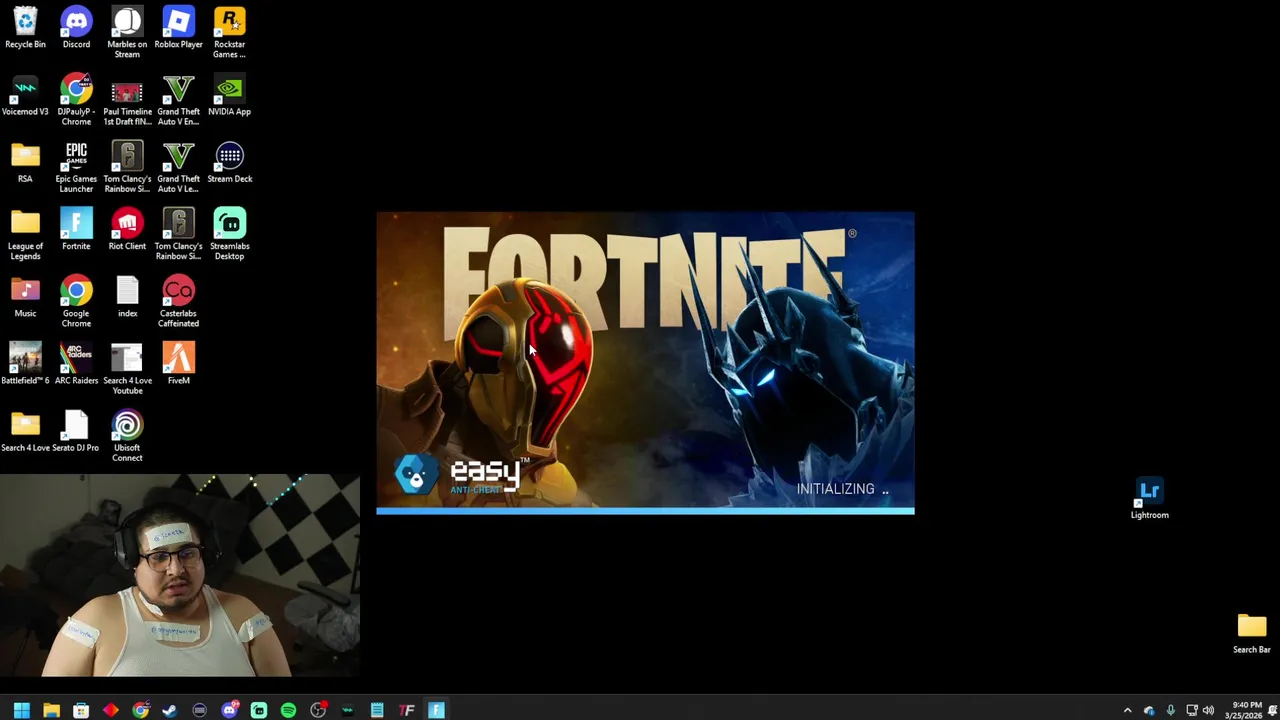Open the NVIDIA App desktop icon
This screenshot has height=720, width=1280.
click(x=229, y=95)
